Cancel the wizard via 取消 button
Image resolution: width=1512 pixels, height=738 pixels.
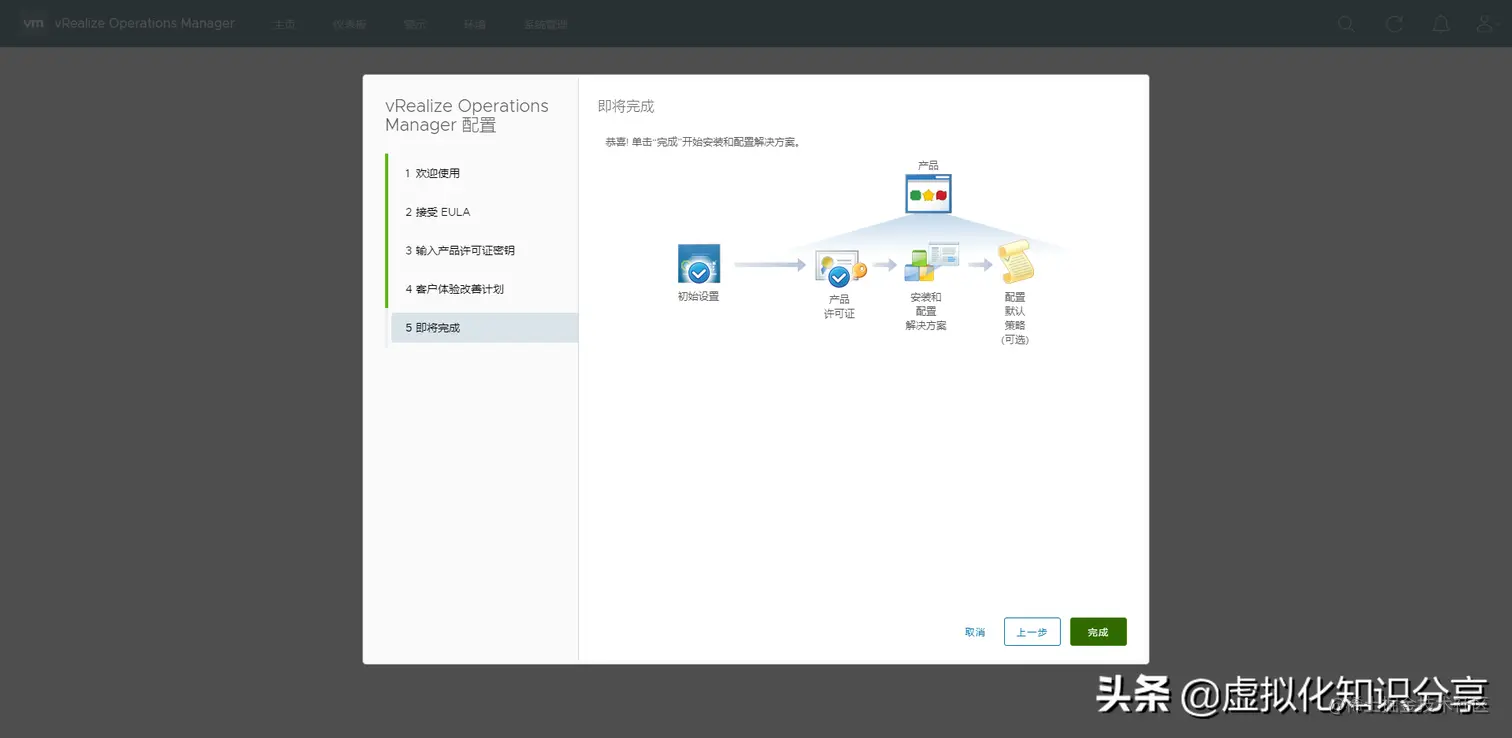(975, 631)
